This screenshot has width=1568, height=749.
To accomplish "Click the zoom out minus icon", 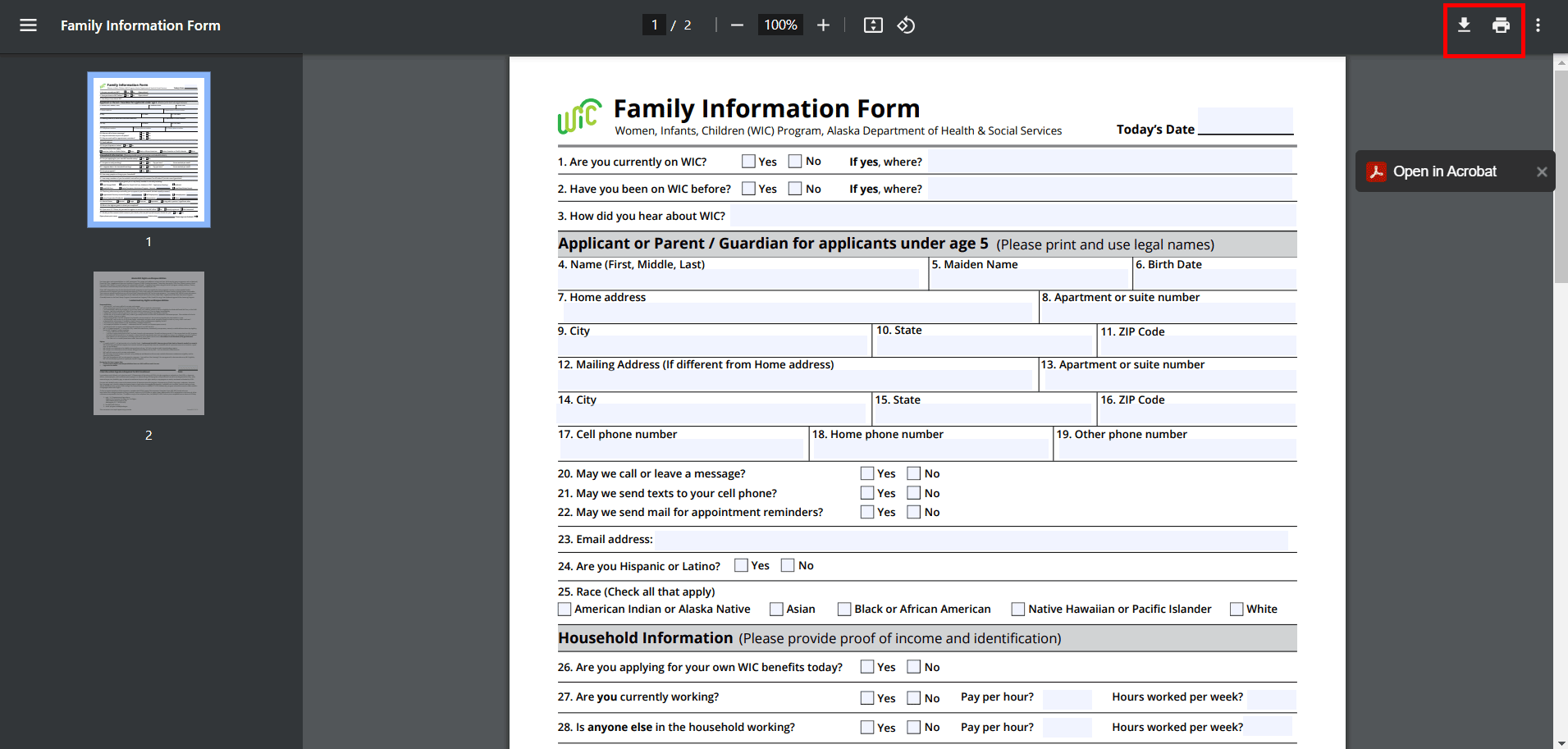I will 737,25.
